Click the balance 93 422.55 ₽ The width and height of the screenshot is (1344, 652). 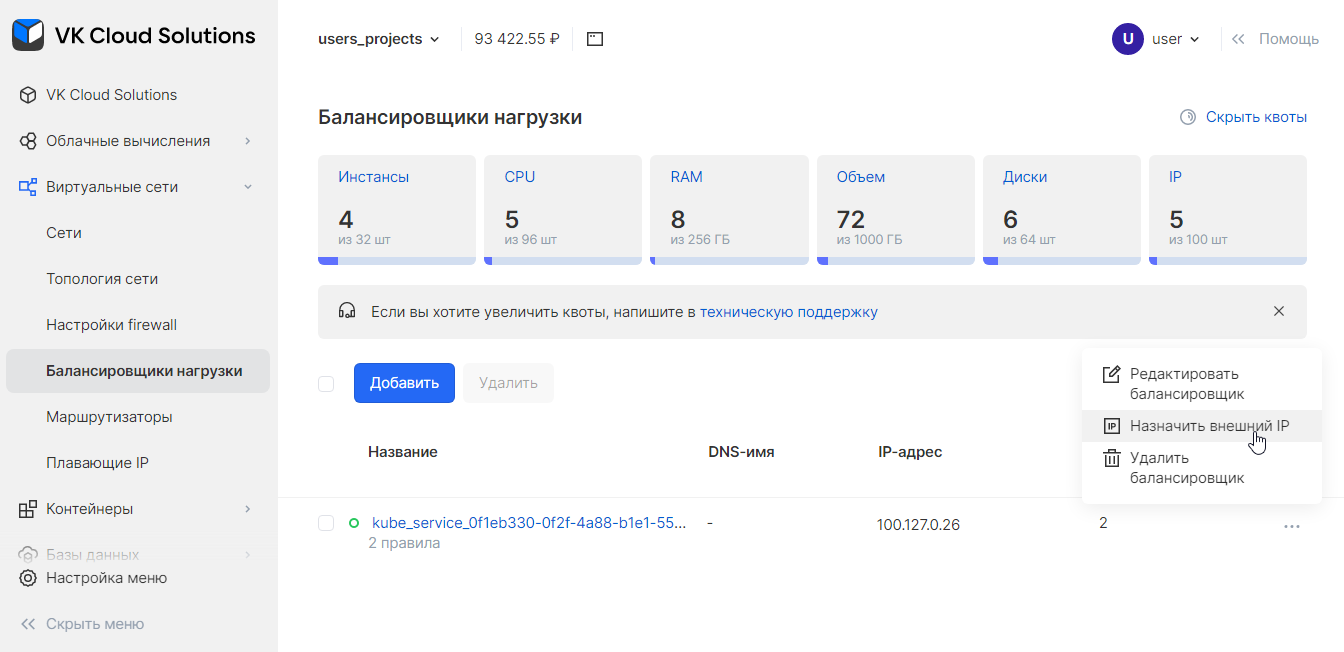pyautogui.click(x=517, y=39)
